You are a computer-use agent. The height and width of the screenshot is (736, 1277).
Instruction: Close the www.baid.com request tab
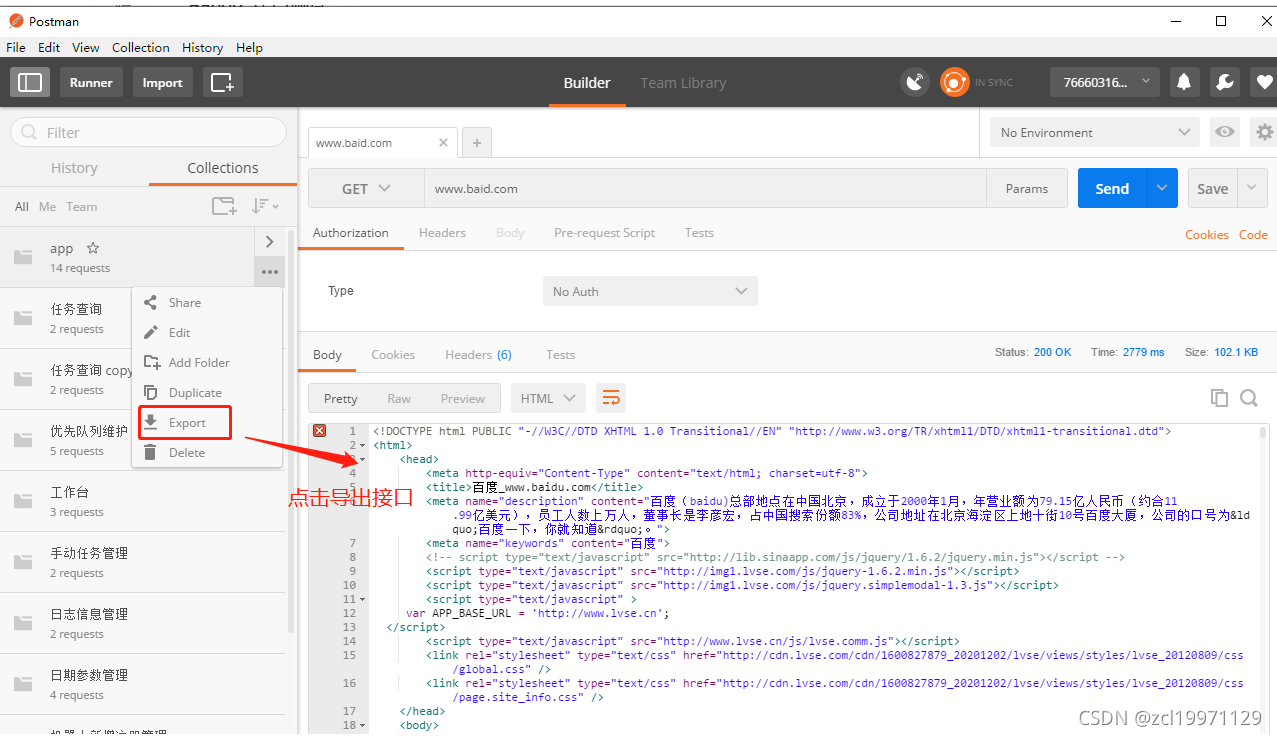pos(444,143)
